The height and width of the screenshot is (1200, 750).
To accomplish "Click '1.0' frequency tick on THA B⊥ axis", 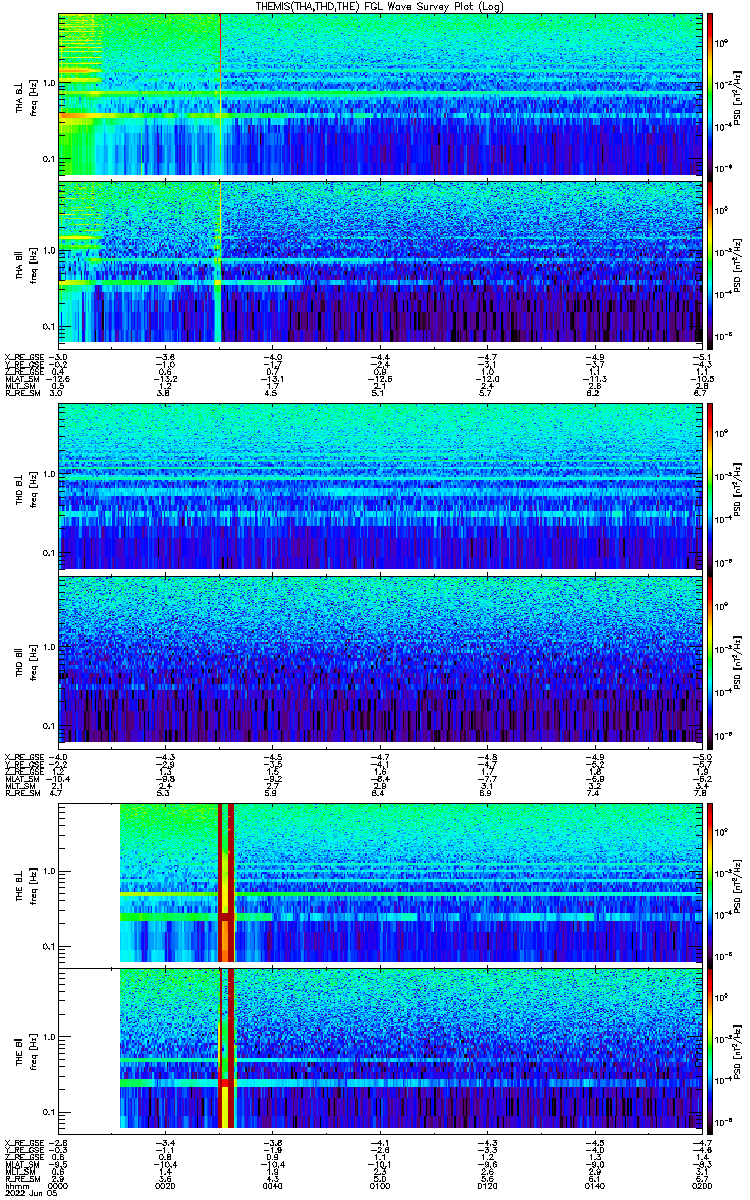I will pos(48,85).
